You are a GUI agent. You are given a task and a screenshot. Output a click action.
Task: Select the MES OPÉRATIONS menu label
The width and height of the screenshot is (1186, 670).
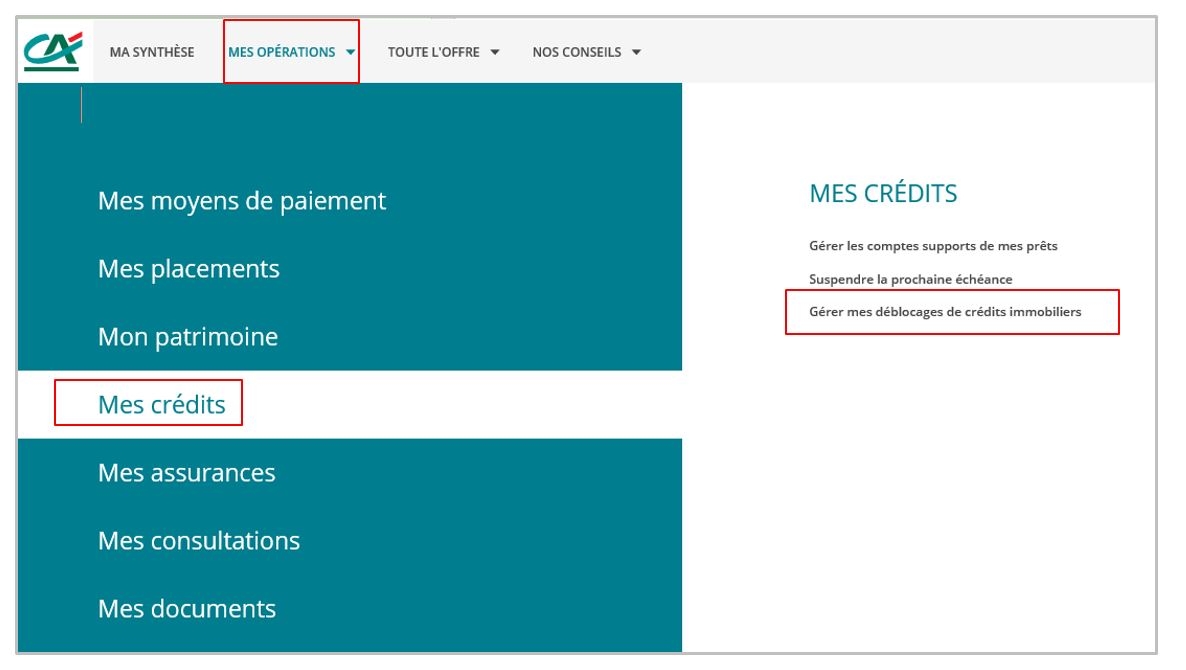coord(281,52)
